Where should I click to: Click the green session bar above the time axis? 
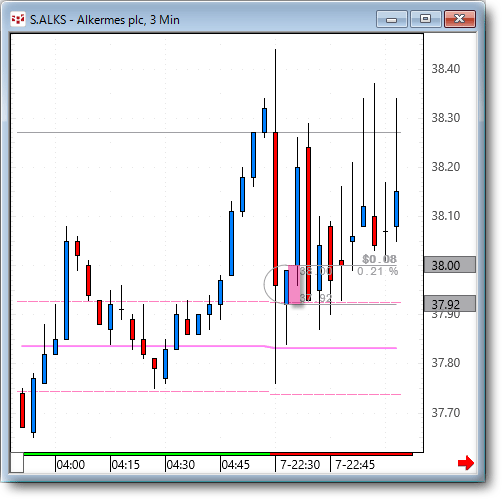pyautogui.click(x=147, y=454)
